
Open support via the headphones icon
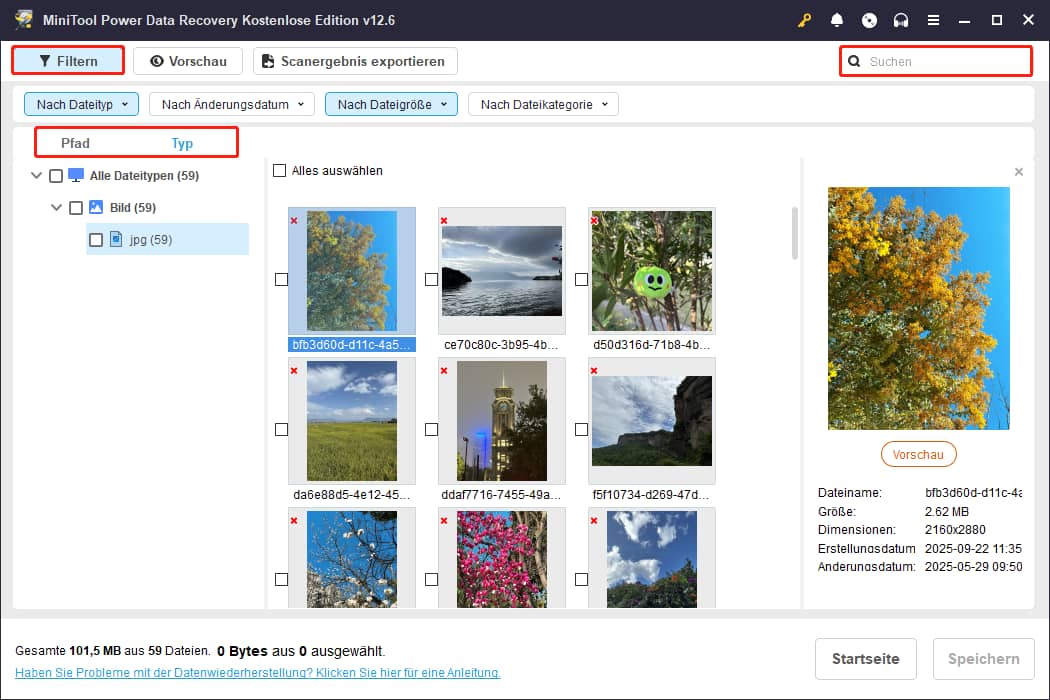coord(901,20)
